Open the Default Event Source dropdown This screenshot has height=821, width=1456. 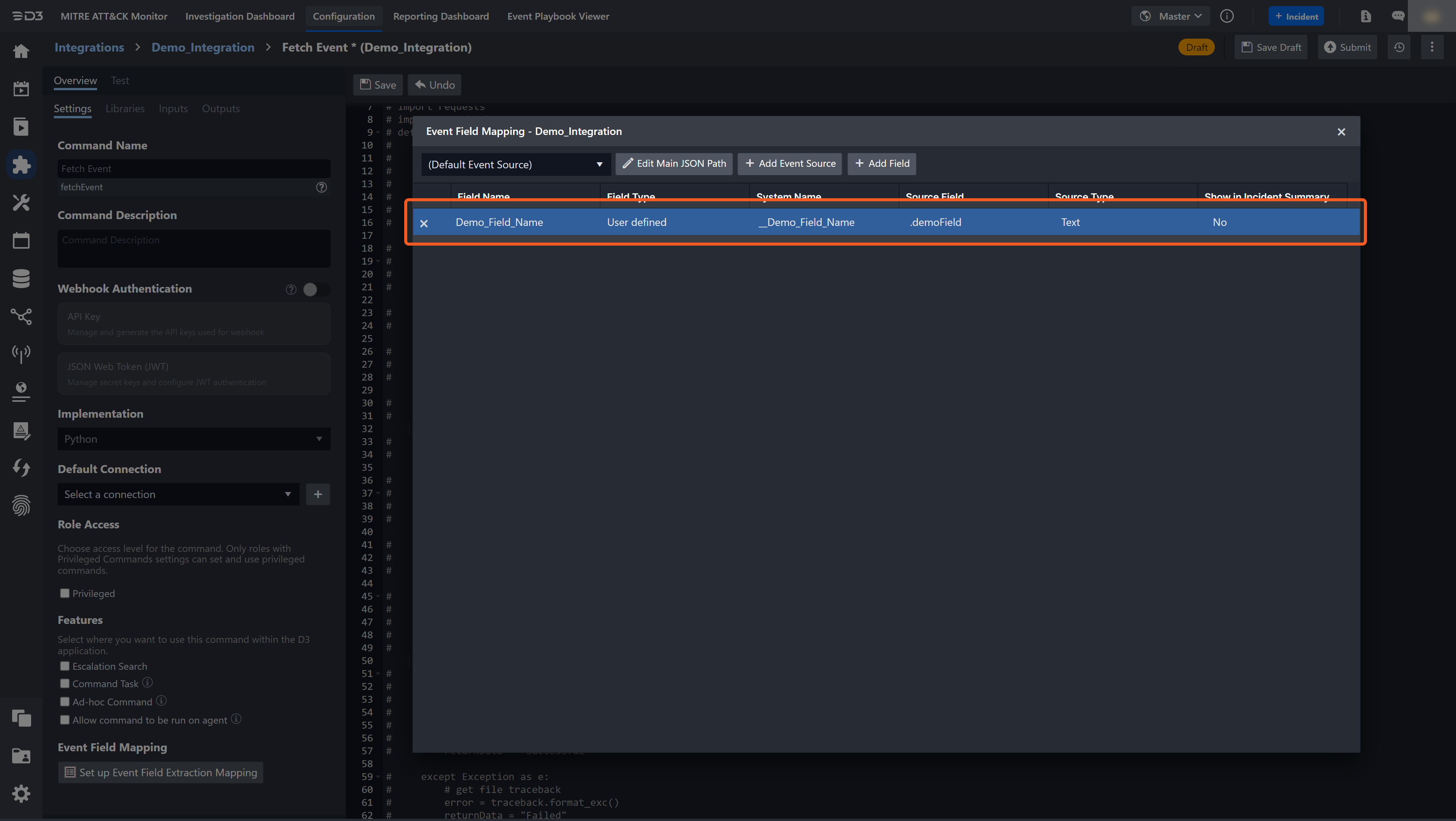tap(515, 165)
